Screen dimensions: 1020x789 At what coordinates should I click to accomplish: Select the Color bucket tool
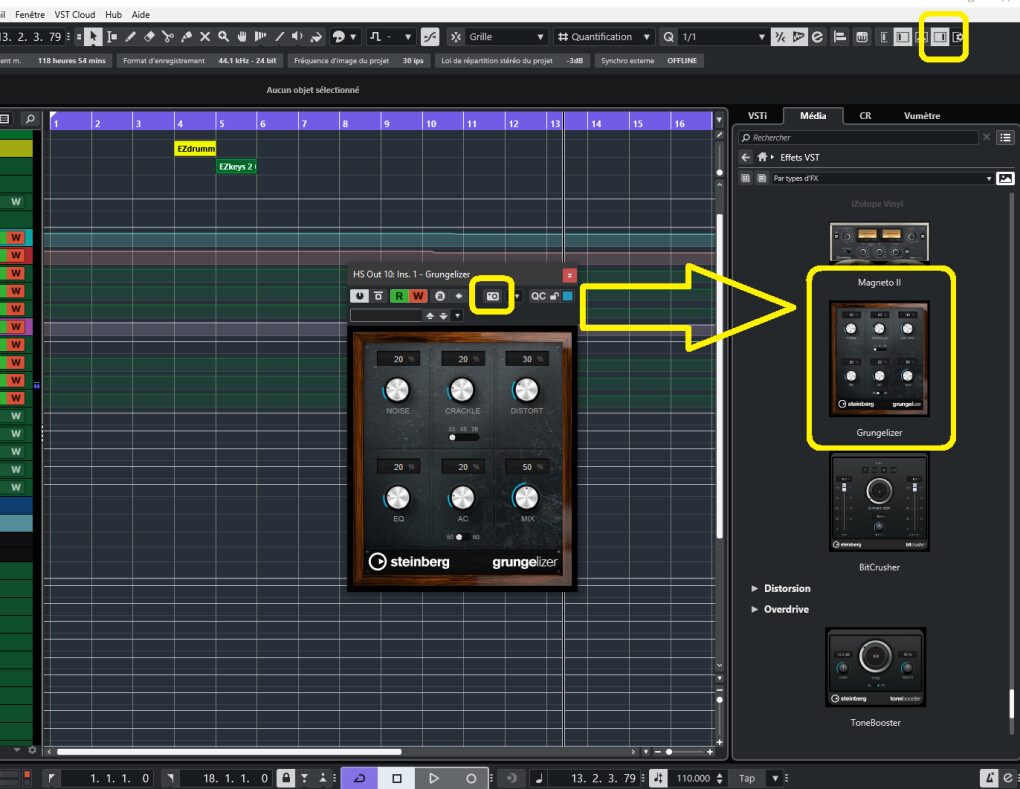click(x=317, y=37)
